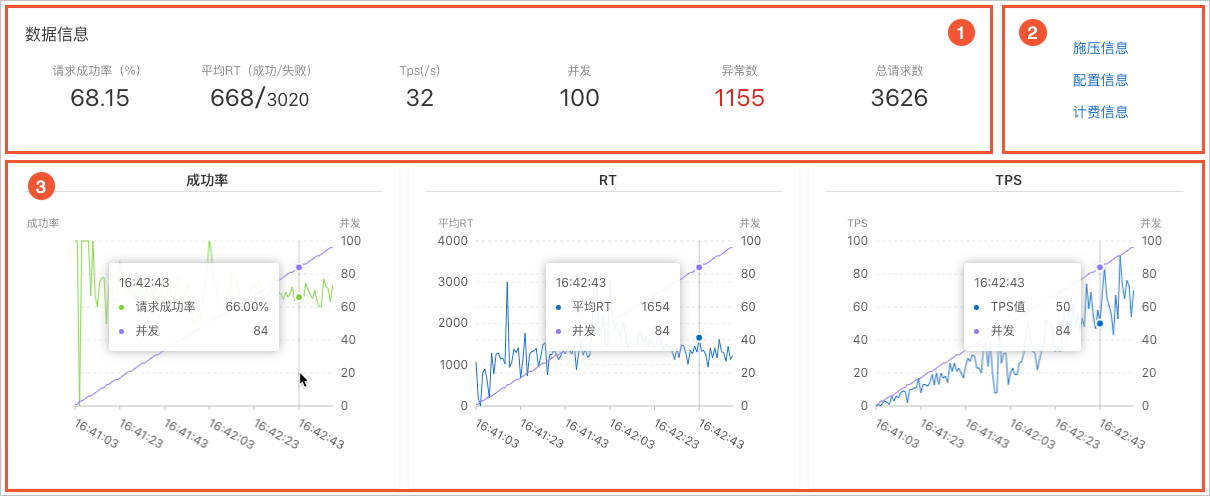Click the orange badge numbered 3
This screenshot has width=1210, height=496.
(x=40, y=186)
